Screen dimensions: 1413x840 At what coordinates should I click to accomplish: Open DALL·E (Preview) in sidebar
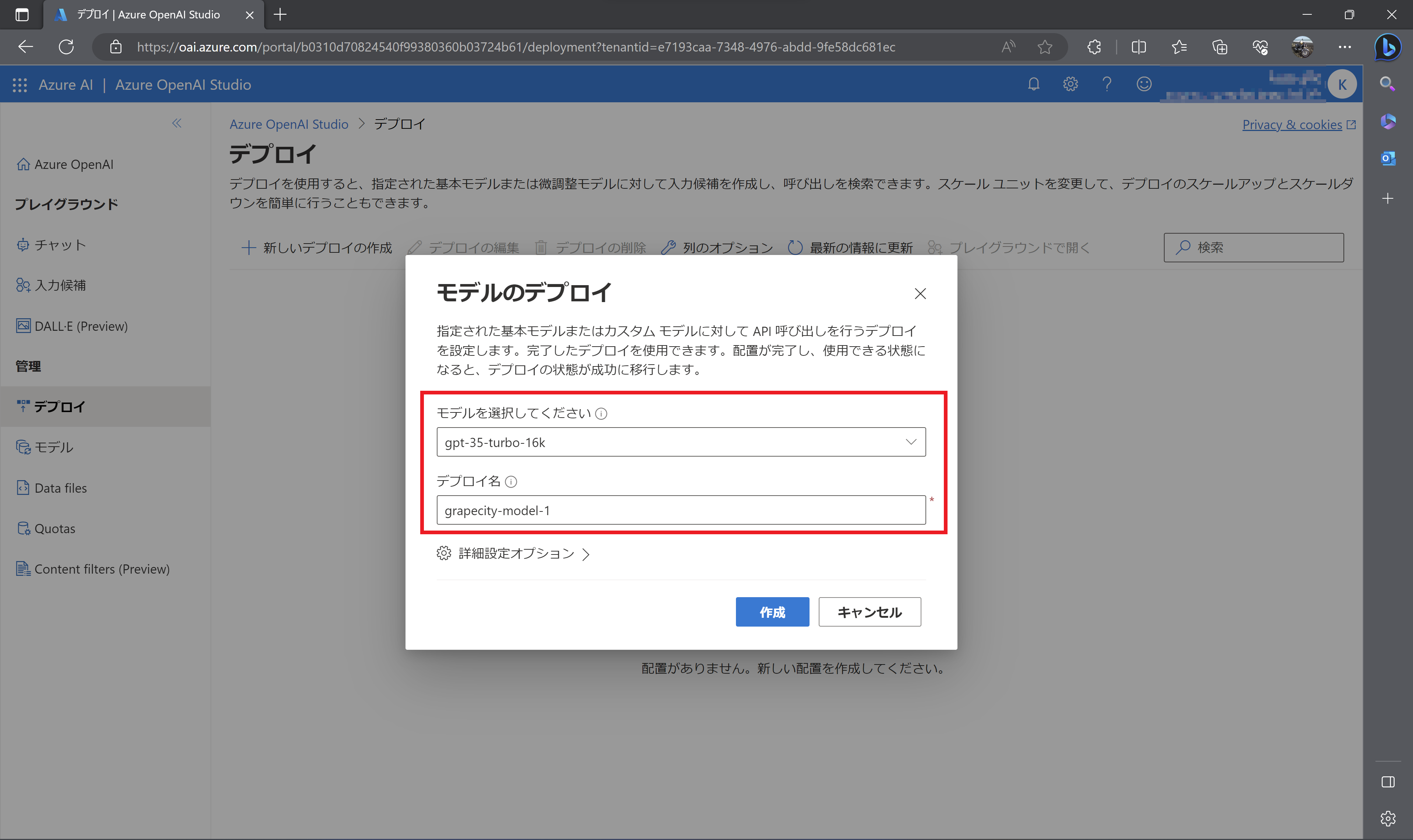coord(72,326)
